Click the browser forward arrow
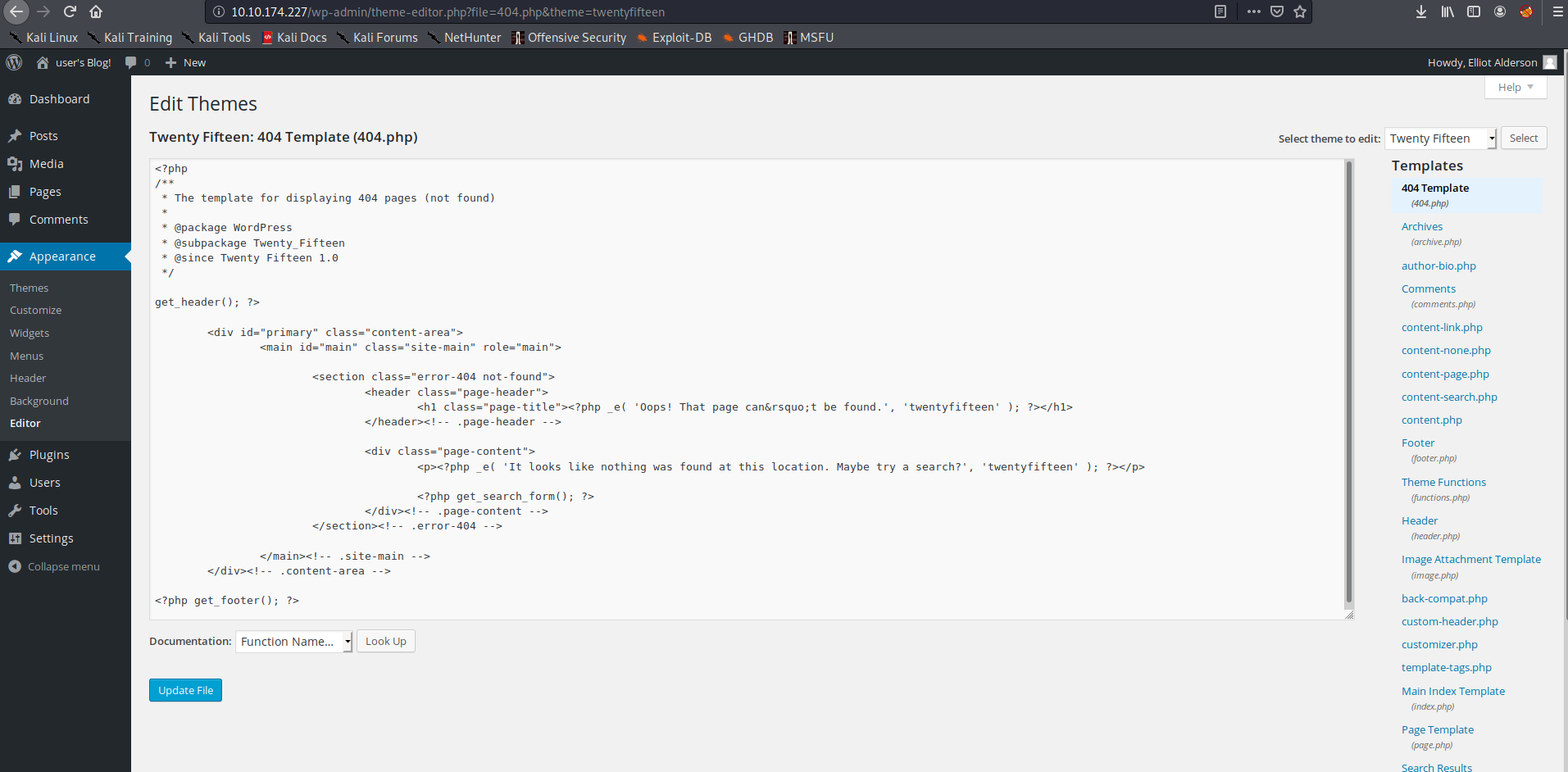 pyautogui.click(x=43, y=11)
